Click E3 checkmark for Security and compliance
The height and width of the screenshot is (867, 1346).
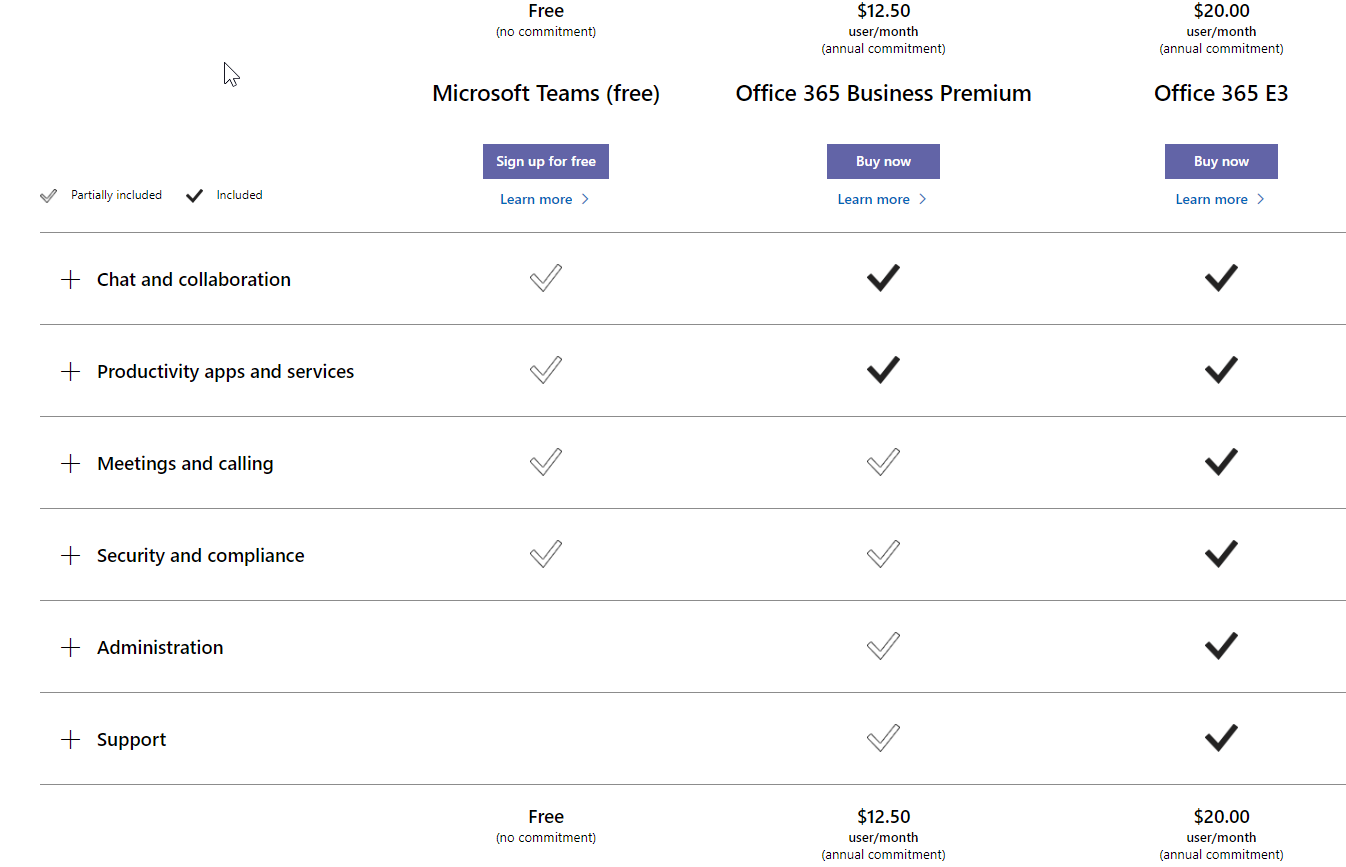pos(1221,554)
